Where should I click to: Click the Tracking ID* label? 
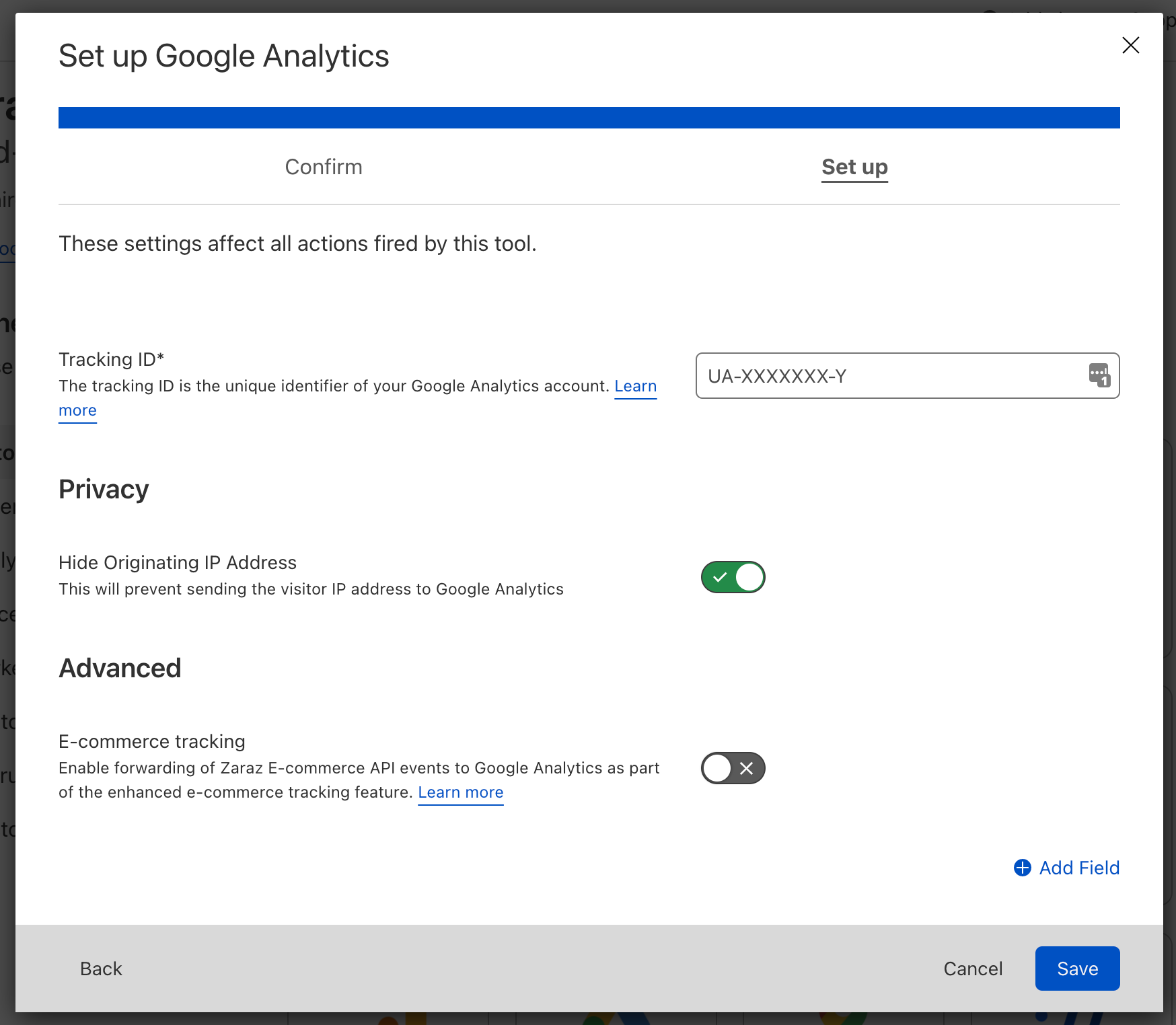[112, 360]
